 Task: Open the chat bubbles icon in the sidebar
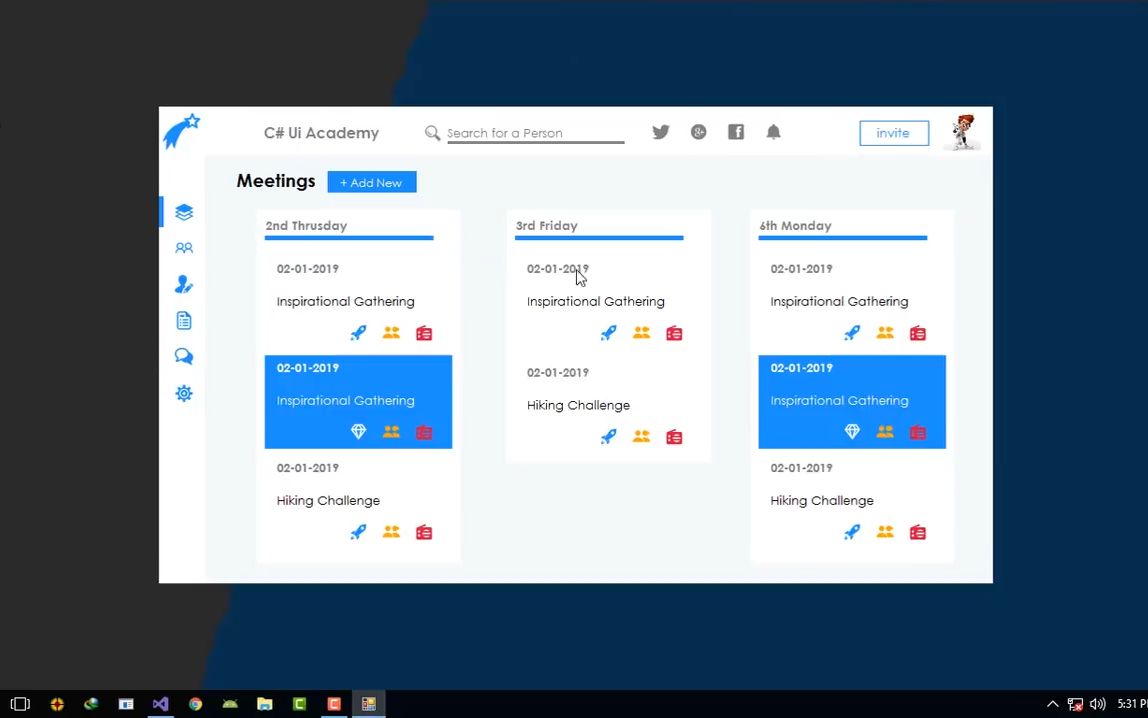point(184,356)
